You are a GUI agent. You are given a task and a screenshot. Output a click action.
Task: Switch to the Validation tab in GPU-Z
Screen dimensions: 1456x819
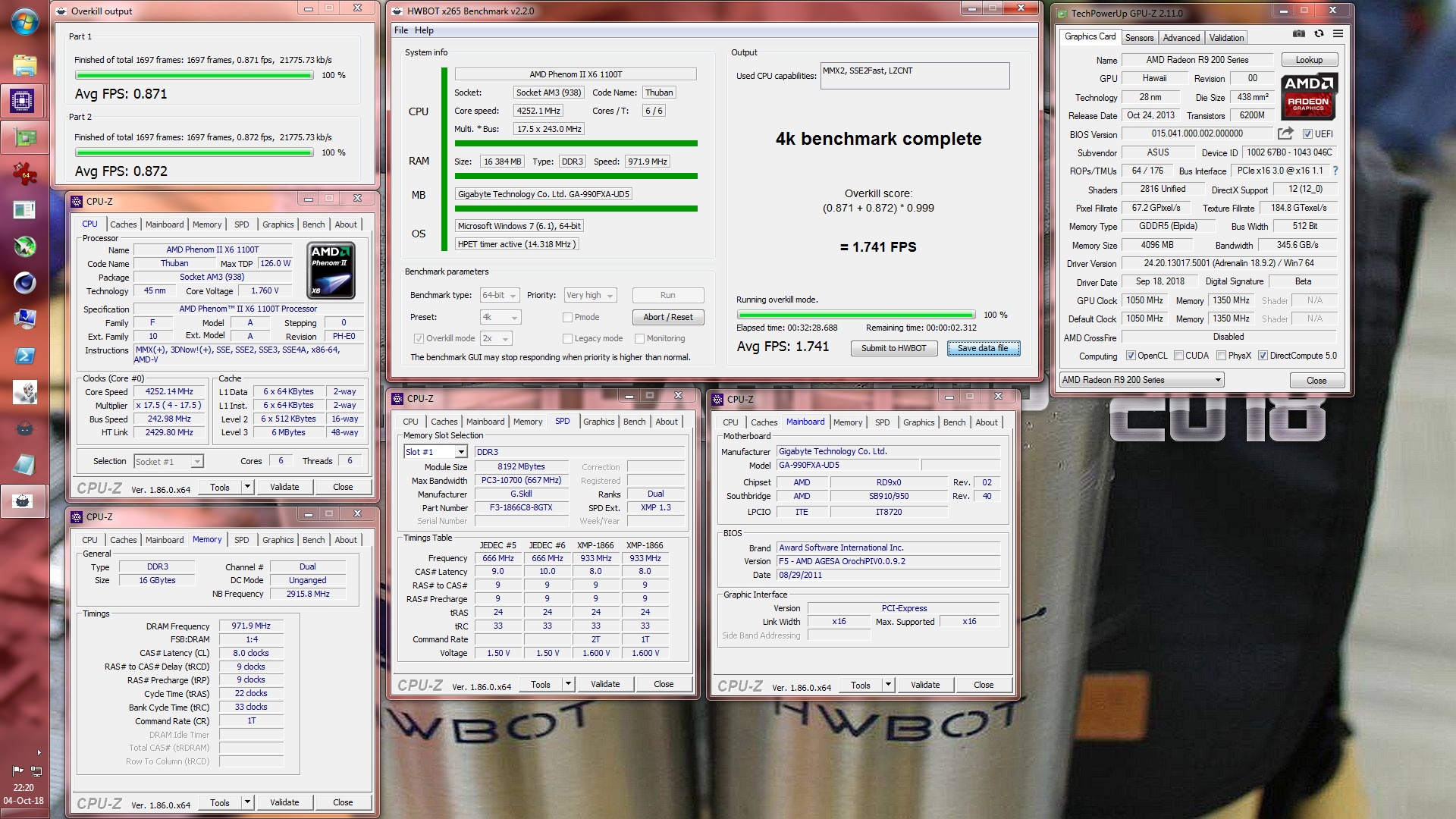(1226, 38)
